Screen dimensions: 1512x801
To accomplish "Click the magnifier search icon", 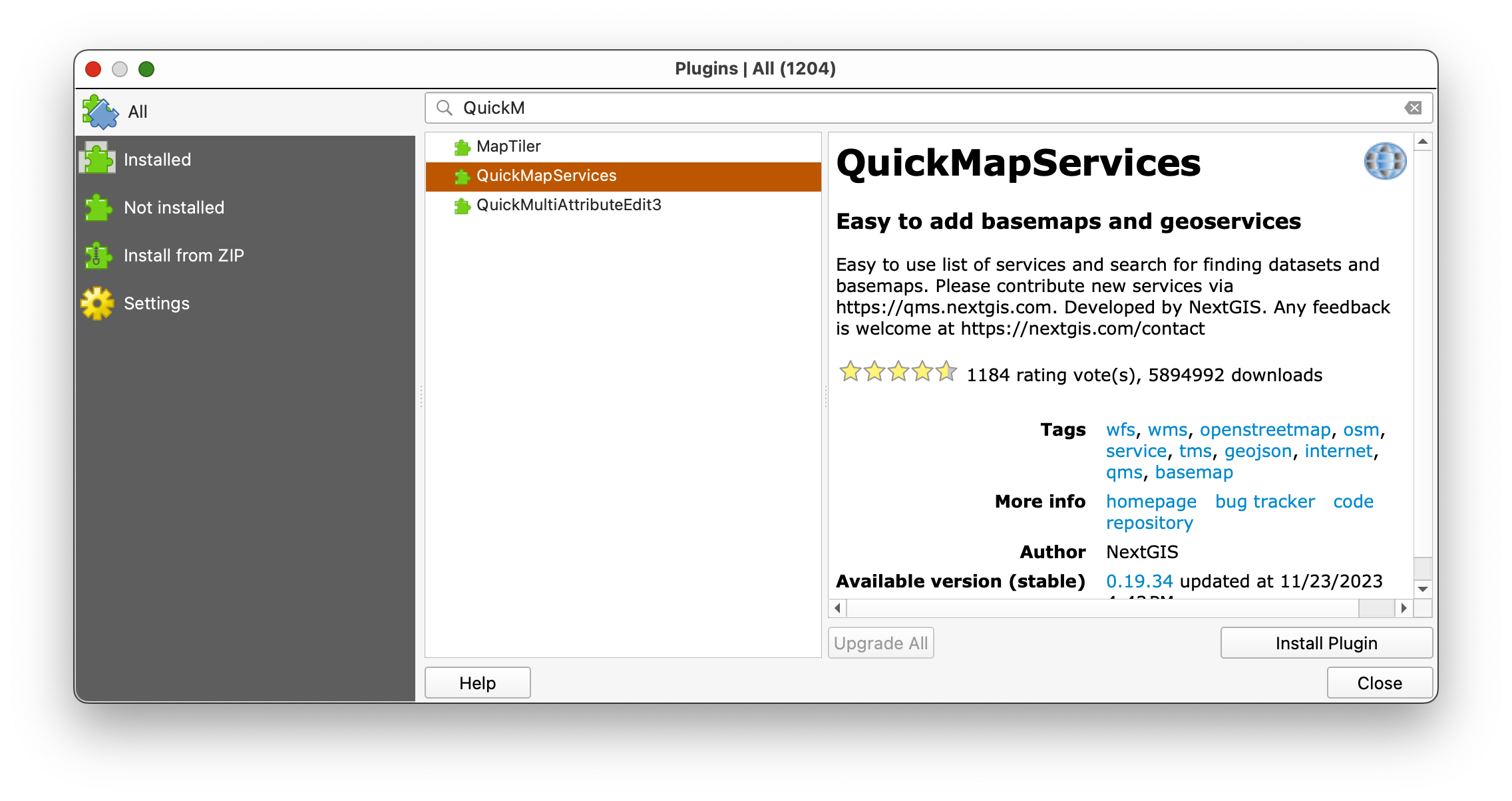I will click(x=445, y=108).
